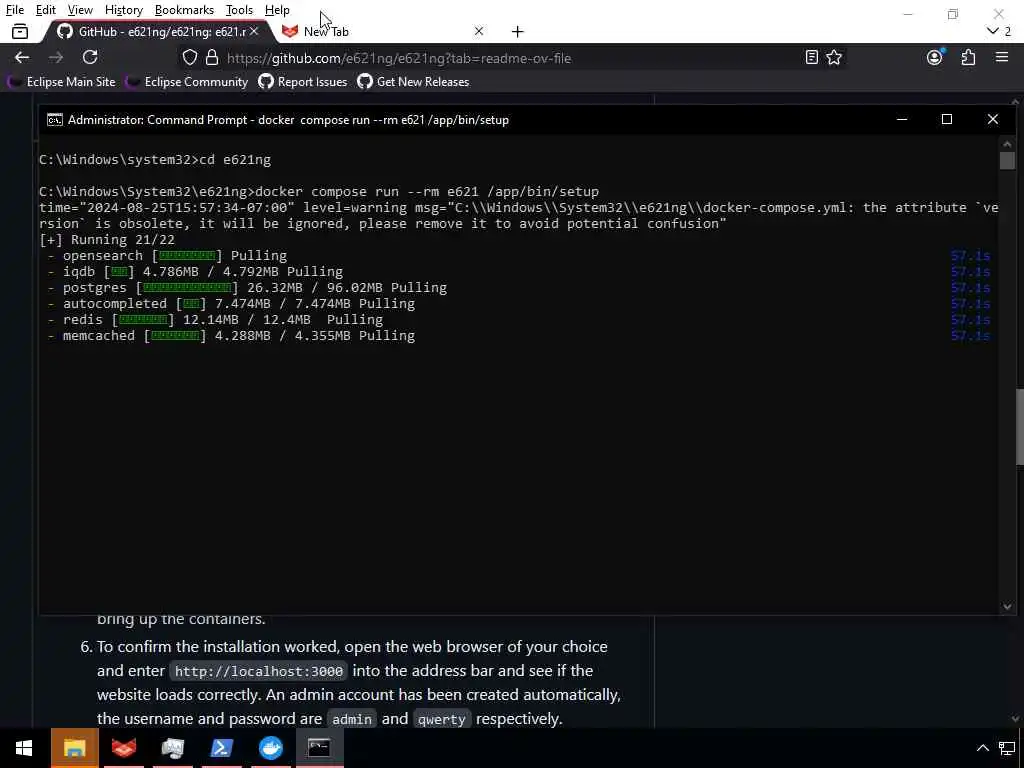This screenshot has height=768, width=1024.
Task: Go forward using the browser forward arrow
Action: click(56, 57)
